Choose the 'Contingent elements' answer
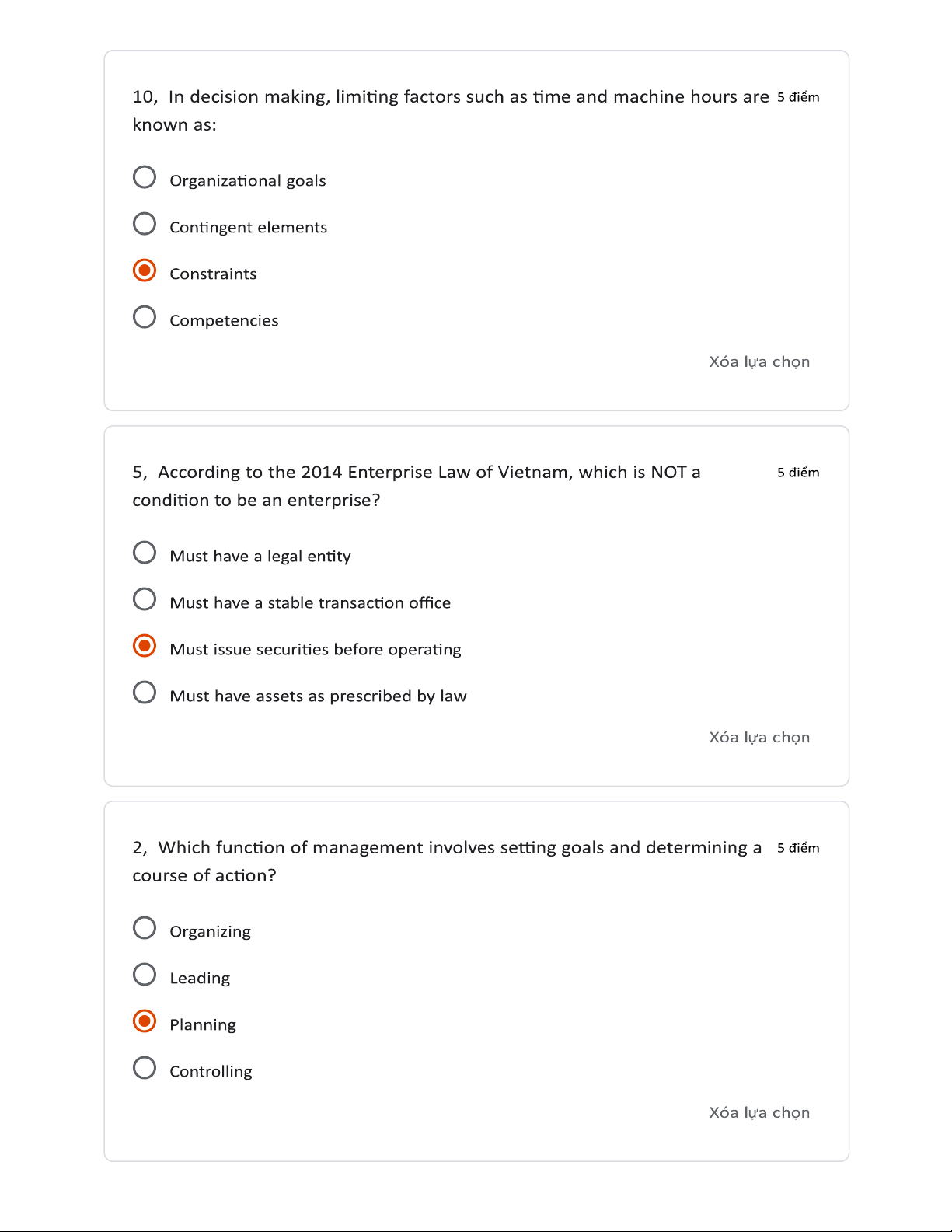Screen dimensions: 952x1232 coord(145,224)
